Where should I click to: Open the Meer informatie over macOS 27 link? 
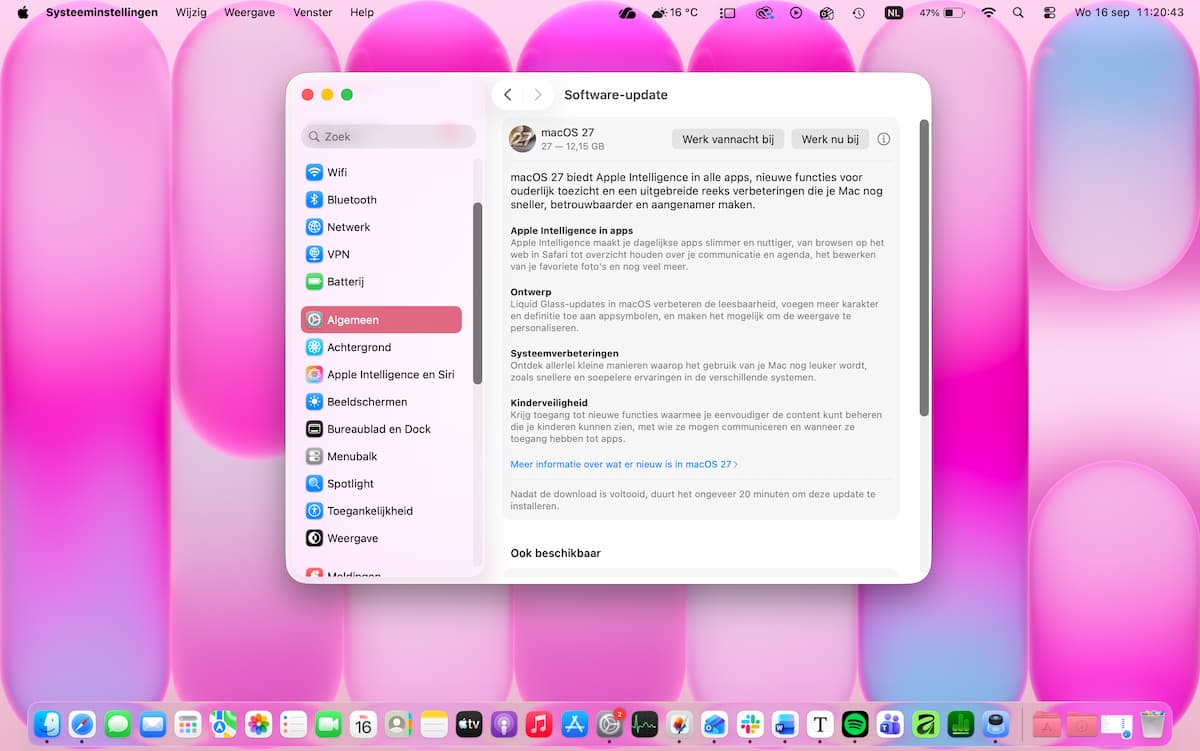click(624, 464)
